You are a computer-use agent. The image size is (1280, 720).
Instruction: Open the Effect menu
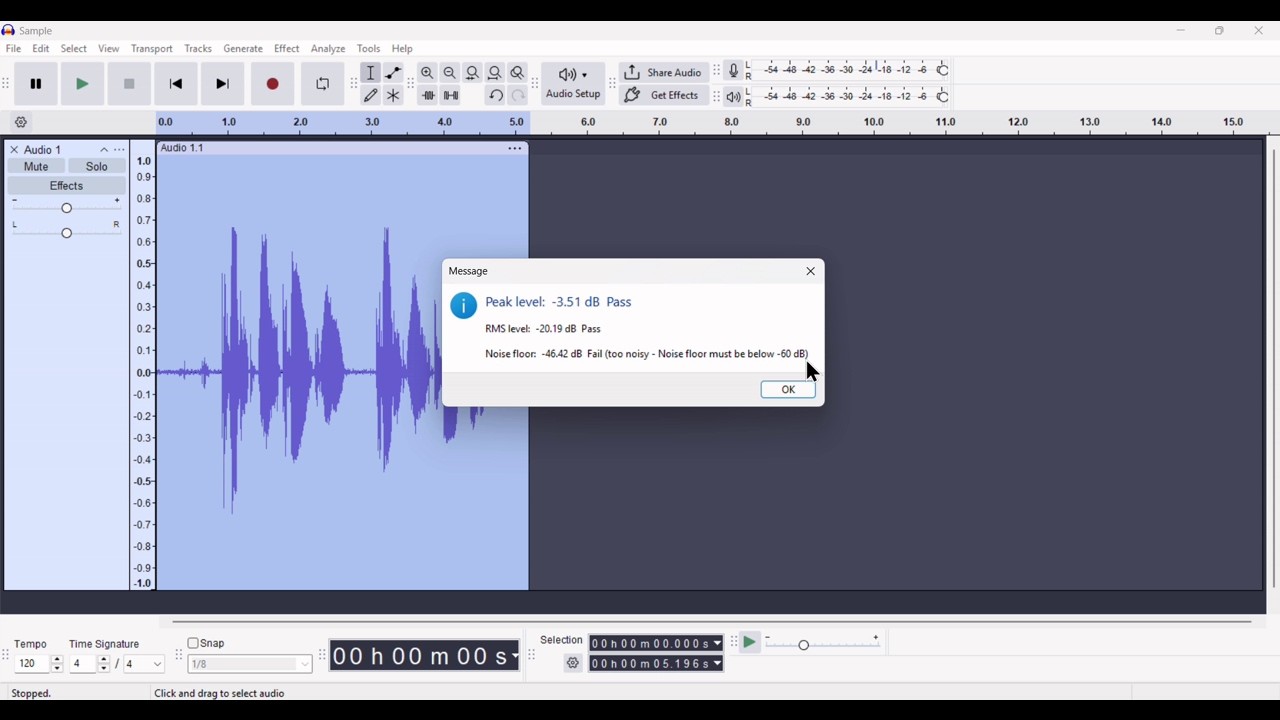[x=287, y=49]
